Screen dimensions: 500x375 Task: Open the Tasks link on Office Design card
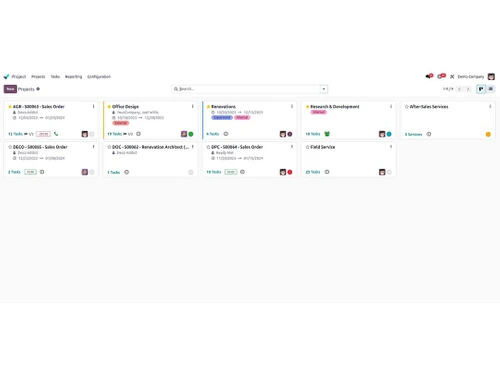pos(114,134)
